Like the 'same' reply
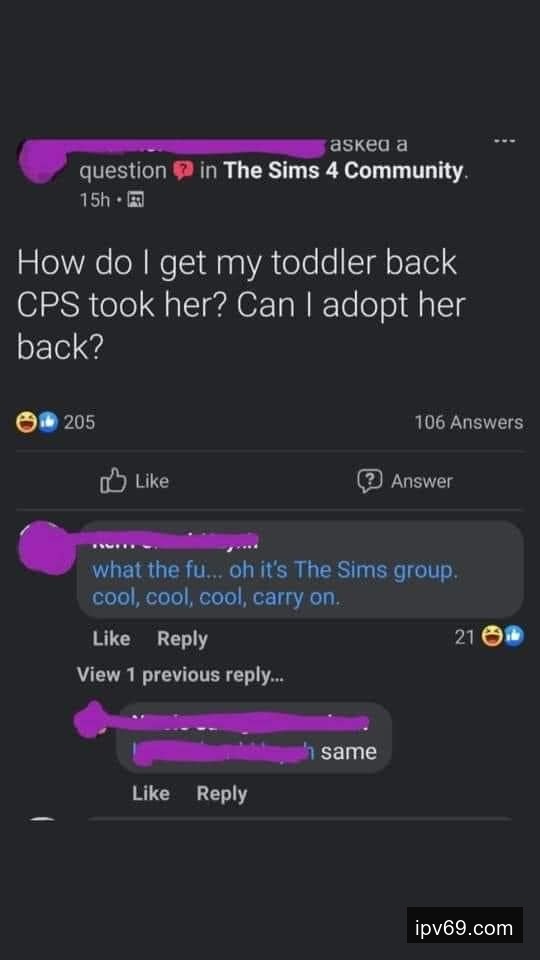 point(151,793)
